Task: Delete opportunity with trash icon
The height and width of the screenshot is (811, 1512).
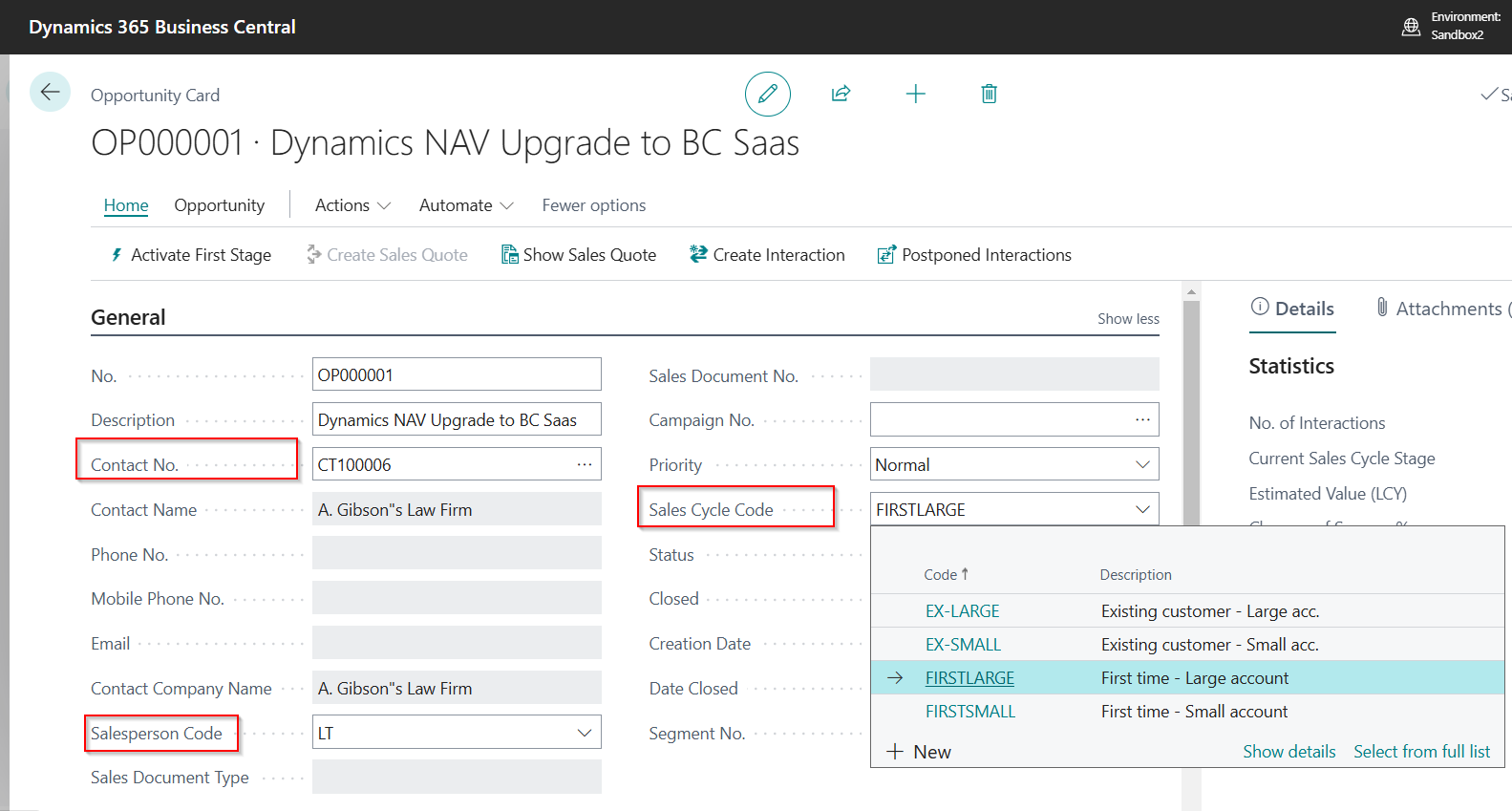Action: click(x=990, y=94)
